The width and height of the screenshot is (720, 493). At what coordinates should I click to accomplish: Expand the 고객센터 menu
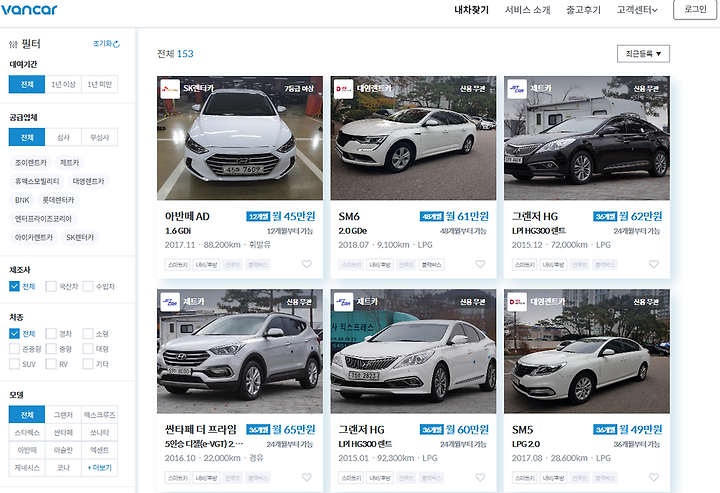pos(637,10)
